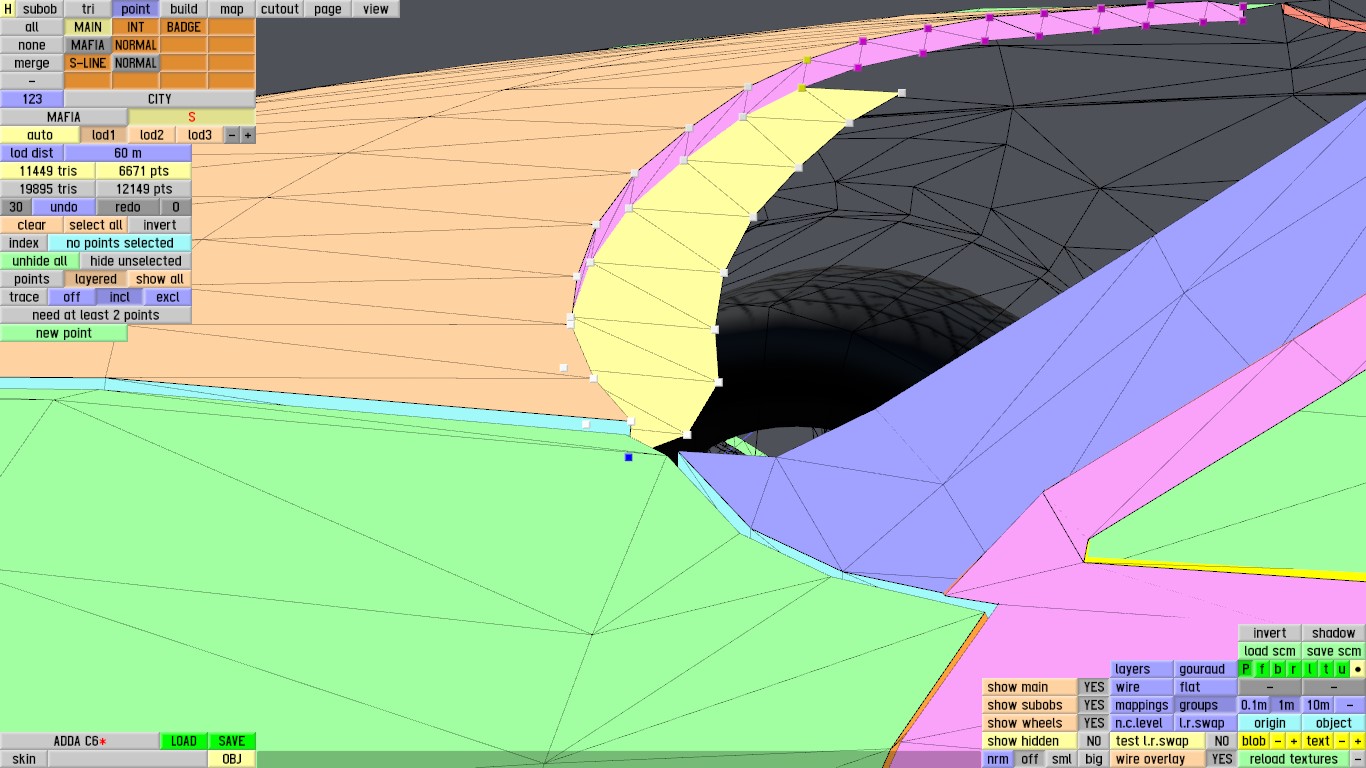Set trace mode to incl

(120, 297)
